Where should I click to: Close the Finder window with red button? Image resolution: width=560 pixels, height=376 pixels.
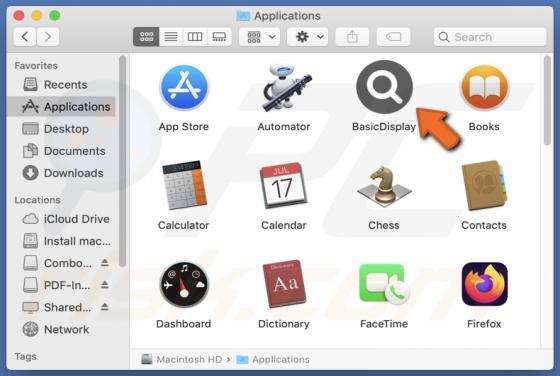[x=19, y=16]
